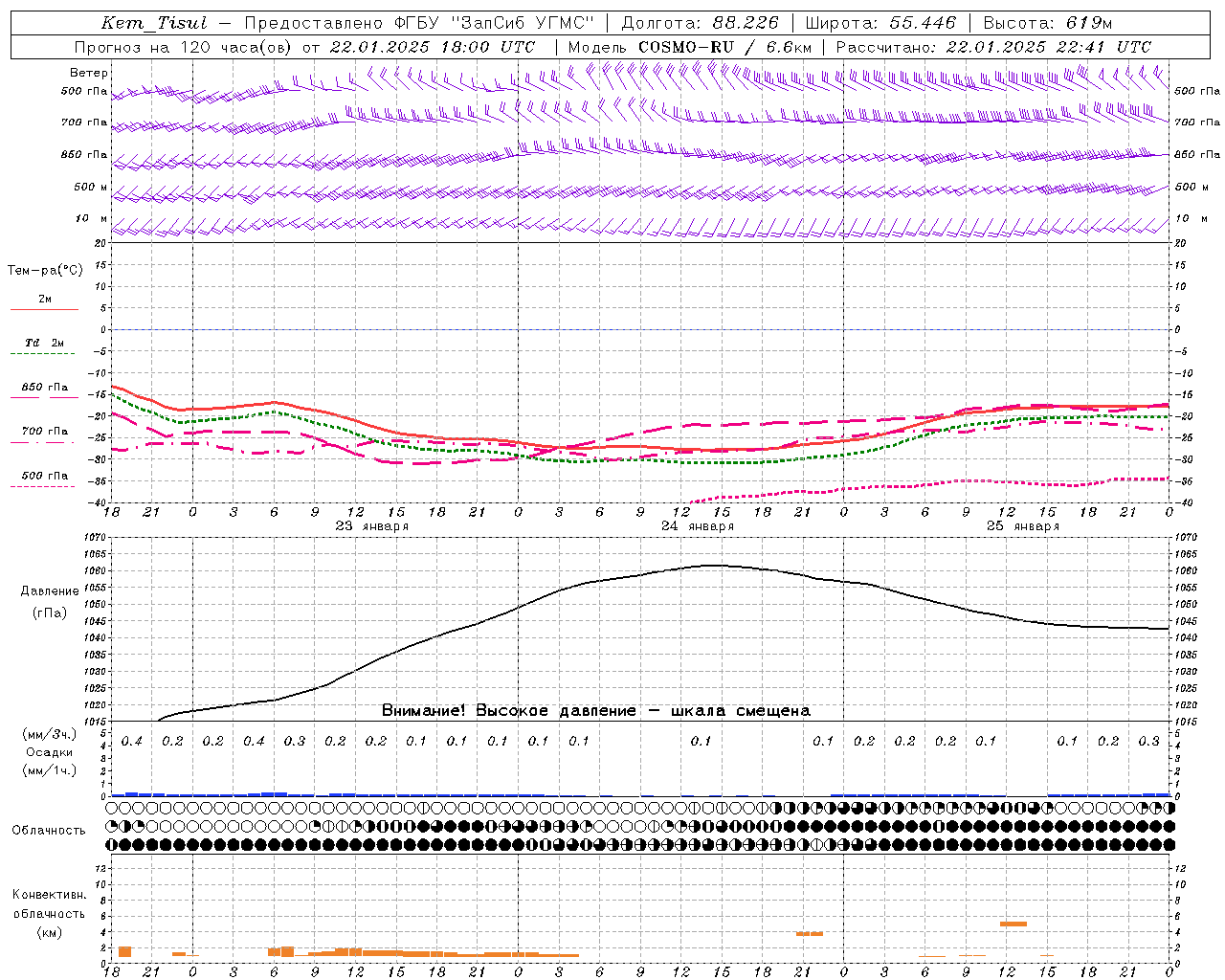Click the Ветер label of the wind panel
The image size is (1225, 980).
tap(89, 73)
